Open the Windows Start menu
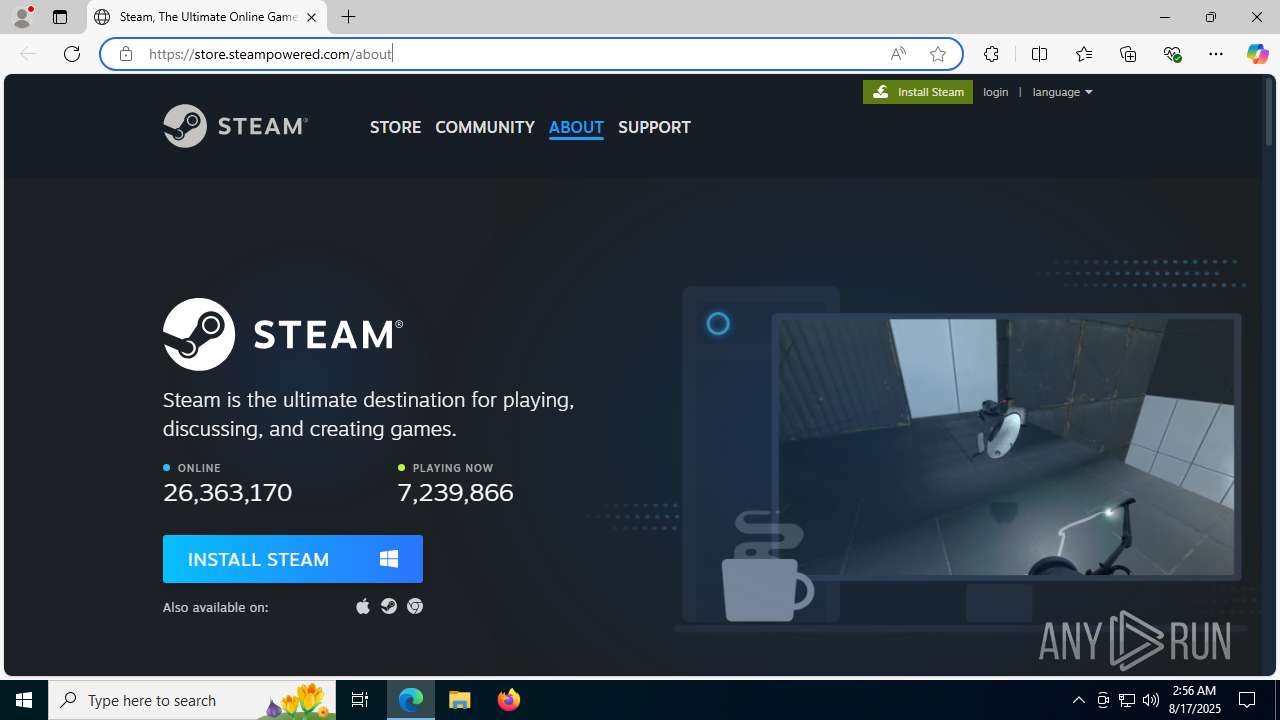 (x=24, y=700)
